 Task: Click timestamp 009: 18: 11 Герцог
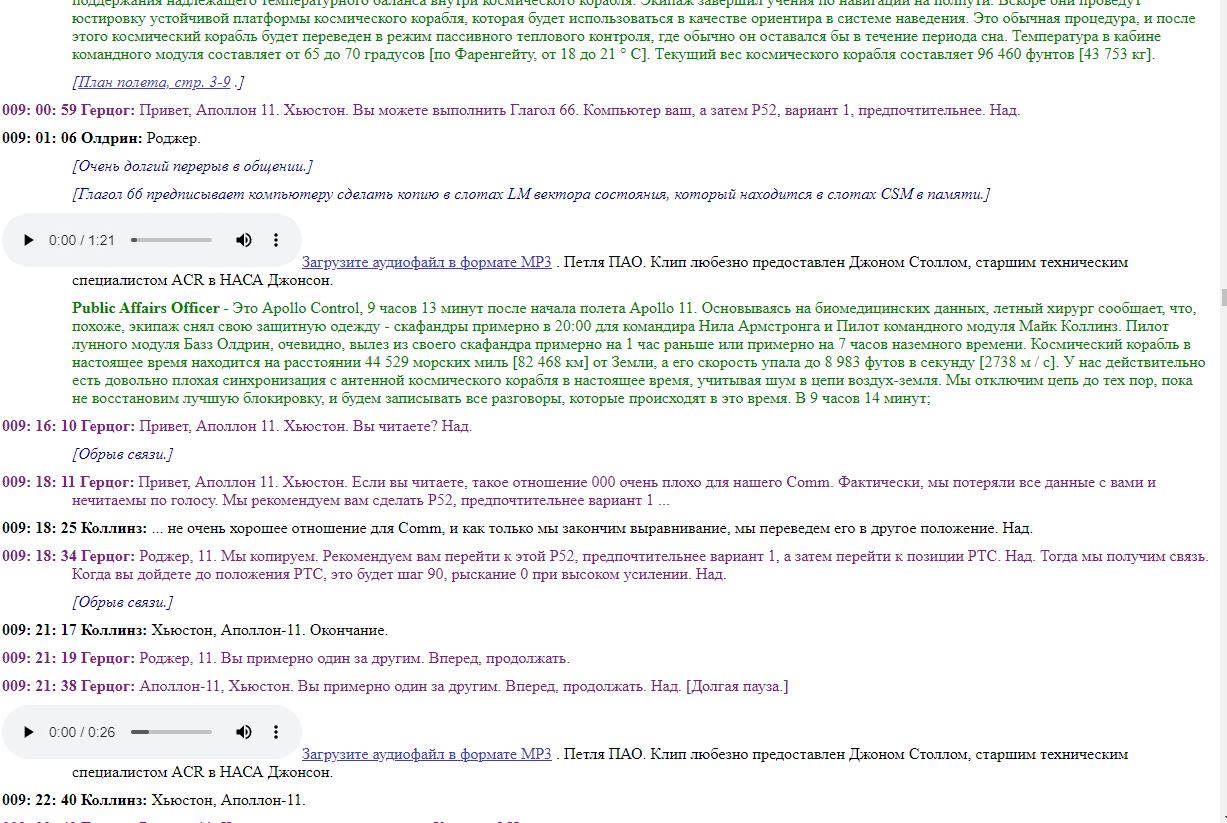coord(69,482)
